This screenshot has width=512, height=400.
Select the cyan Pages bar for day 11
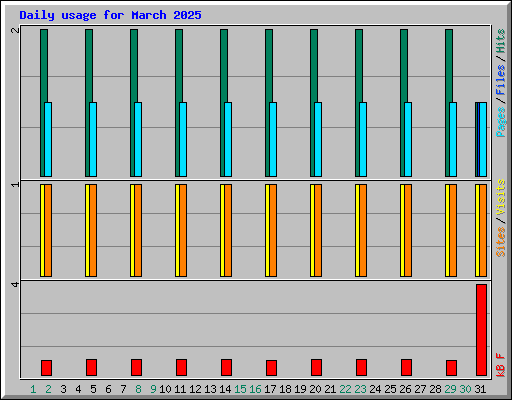click(x=183, y=139)
